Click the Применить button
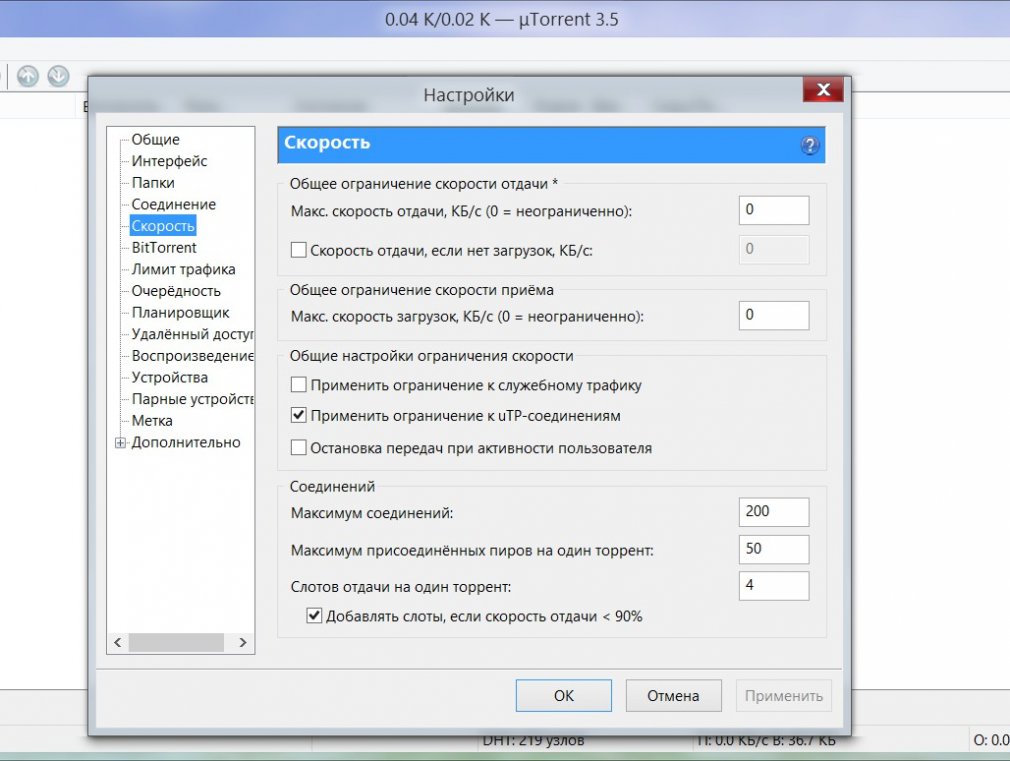This screenshot has height=761, width=1010. coord(784,695)
